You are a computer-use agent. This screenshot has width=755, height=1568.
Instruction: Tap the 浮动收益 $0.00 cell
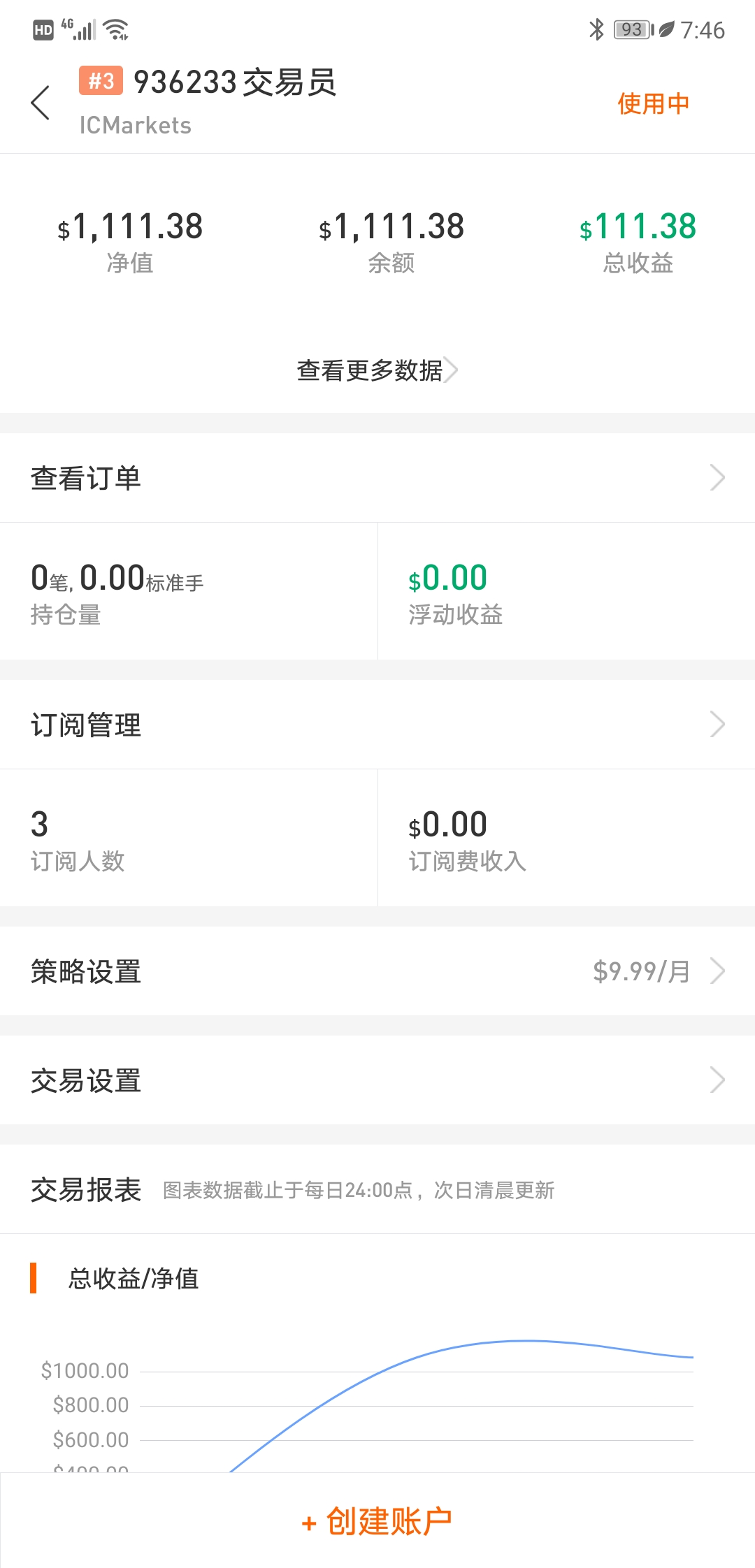(x=566, y=591)
